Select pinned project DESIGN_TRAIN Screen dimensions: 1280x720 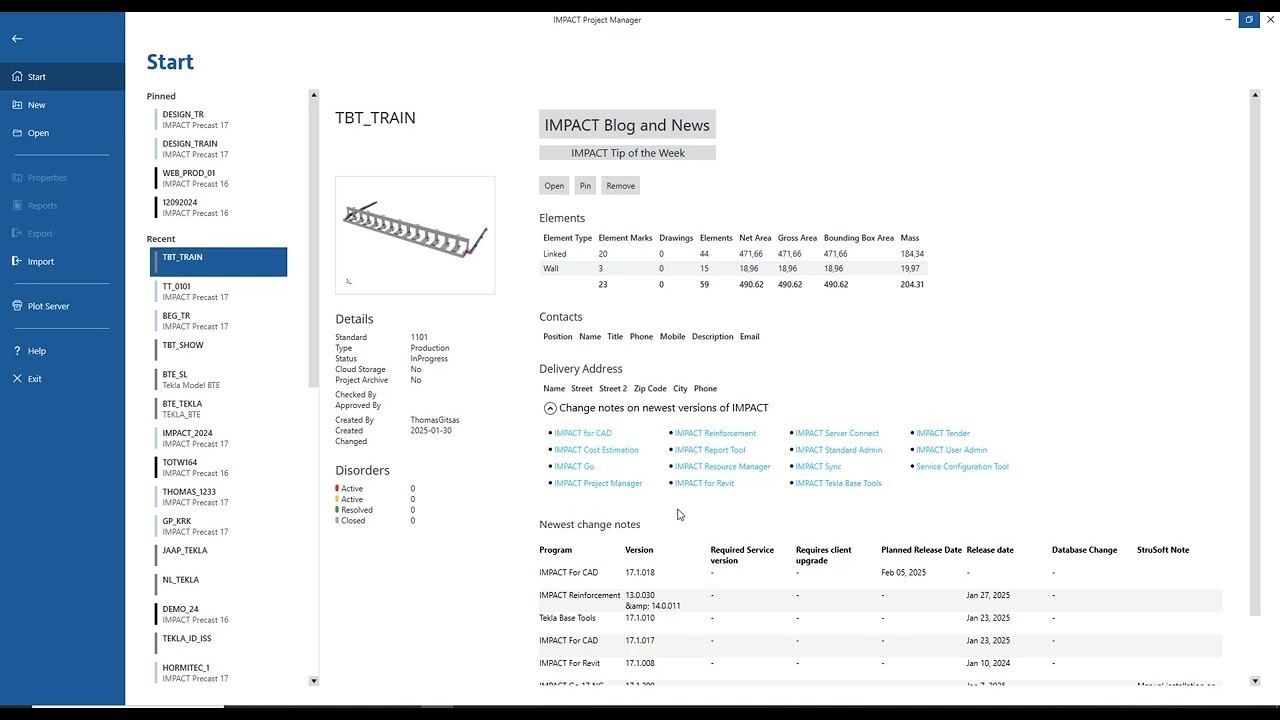coord(218,149)
